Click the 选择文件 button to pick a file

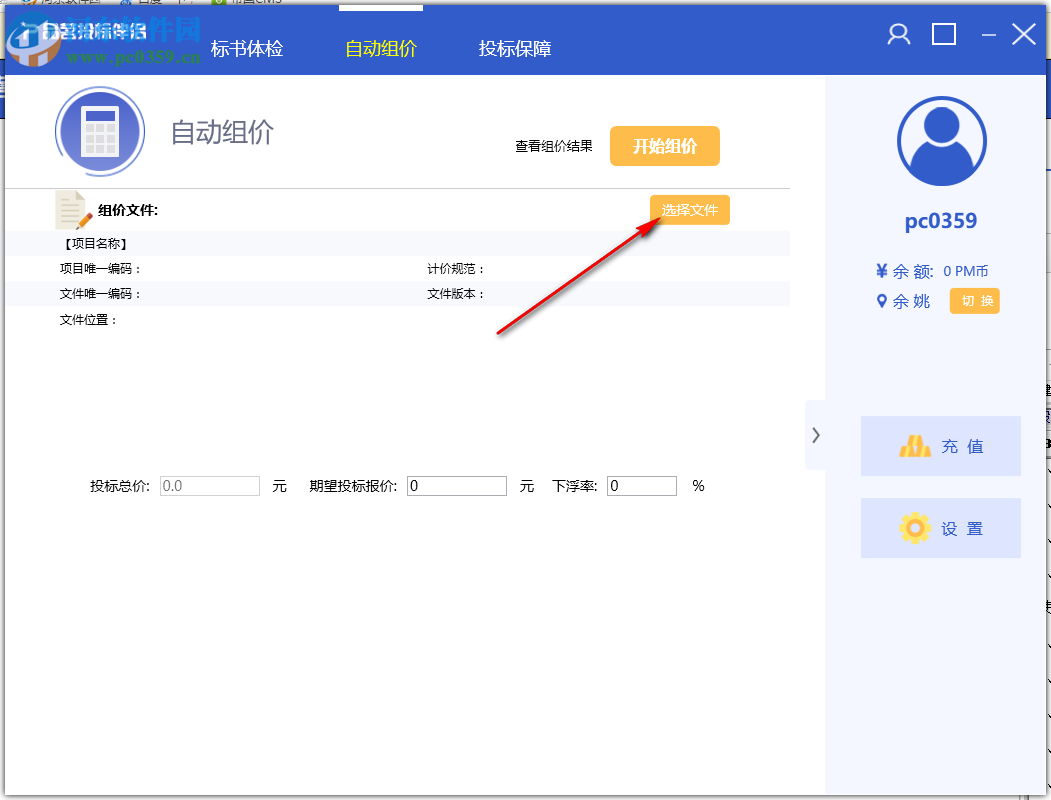(689, 209)
